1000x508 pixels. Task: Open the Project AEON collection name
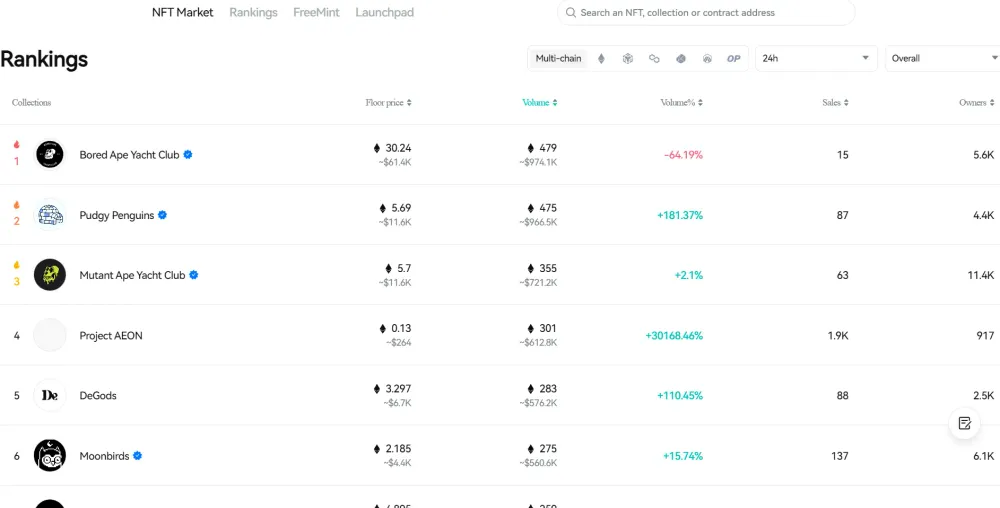(x=111, y=335)
